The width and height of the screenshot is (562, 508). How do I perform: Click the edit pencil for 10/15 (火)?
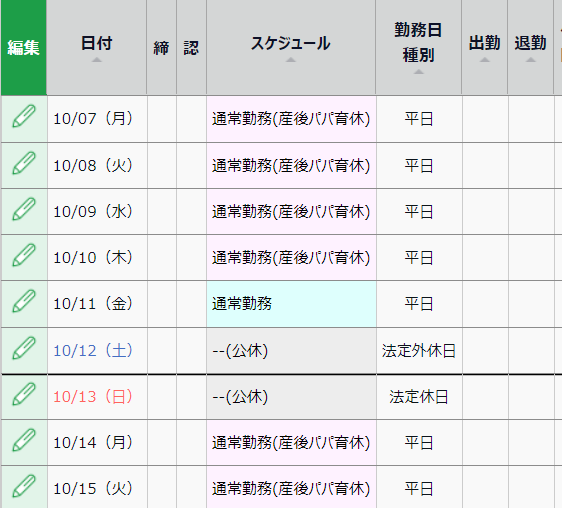tap(24, 486)
